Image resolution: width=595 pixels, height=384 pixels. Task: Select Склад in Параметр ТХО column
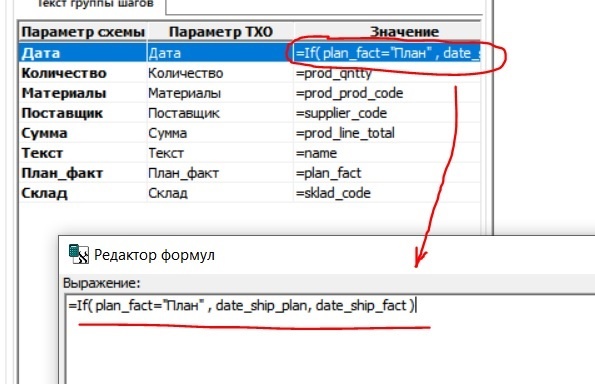220,193
